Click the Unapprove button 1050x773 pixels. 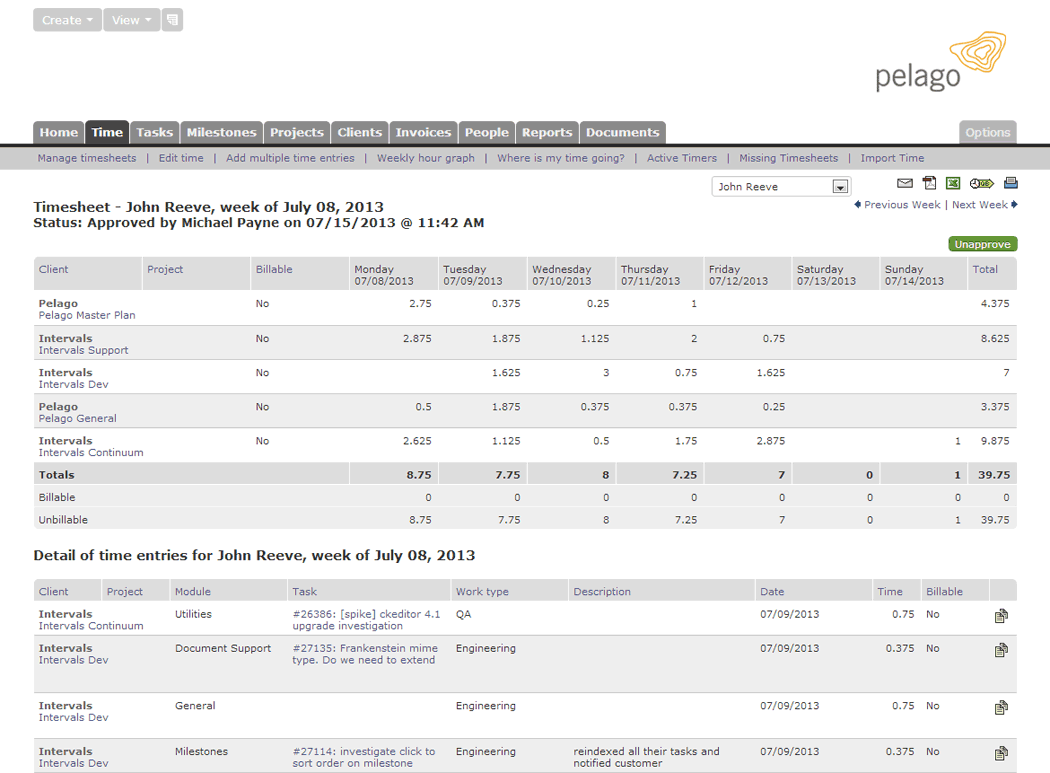coord(983,243)
